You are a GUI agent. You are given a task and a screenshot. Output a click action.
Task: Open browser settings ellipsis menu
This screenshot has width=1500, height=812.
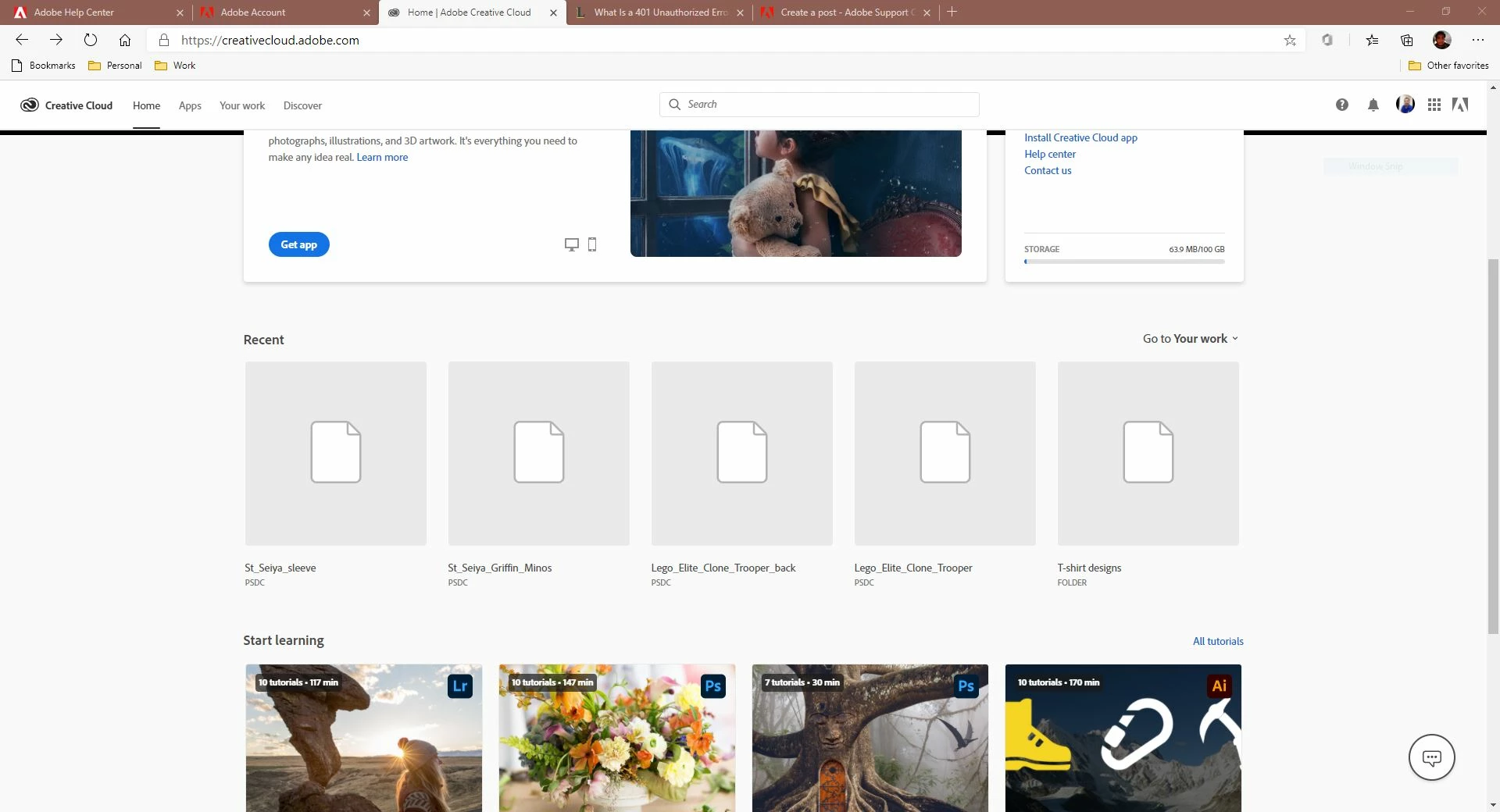click(x=1477, y=40)
